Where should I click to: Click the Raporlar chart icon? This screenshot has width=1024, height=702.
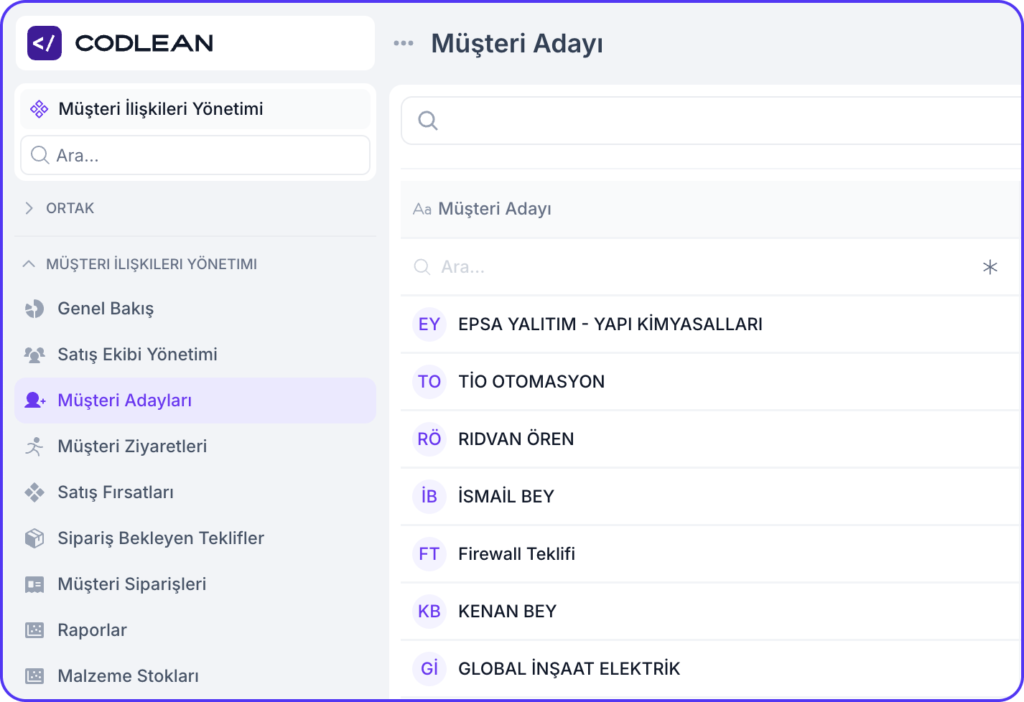point(35,631)
